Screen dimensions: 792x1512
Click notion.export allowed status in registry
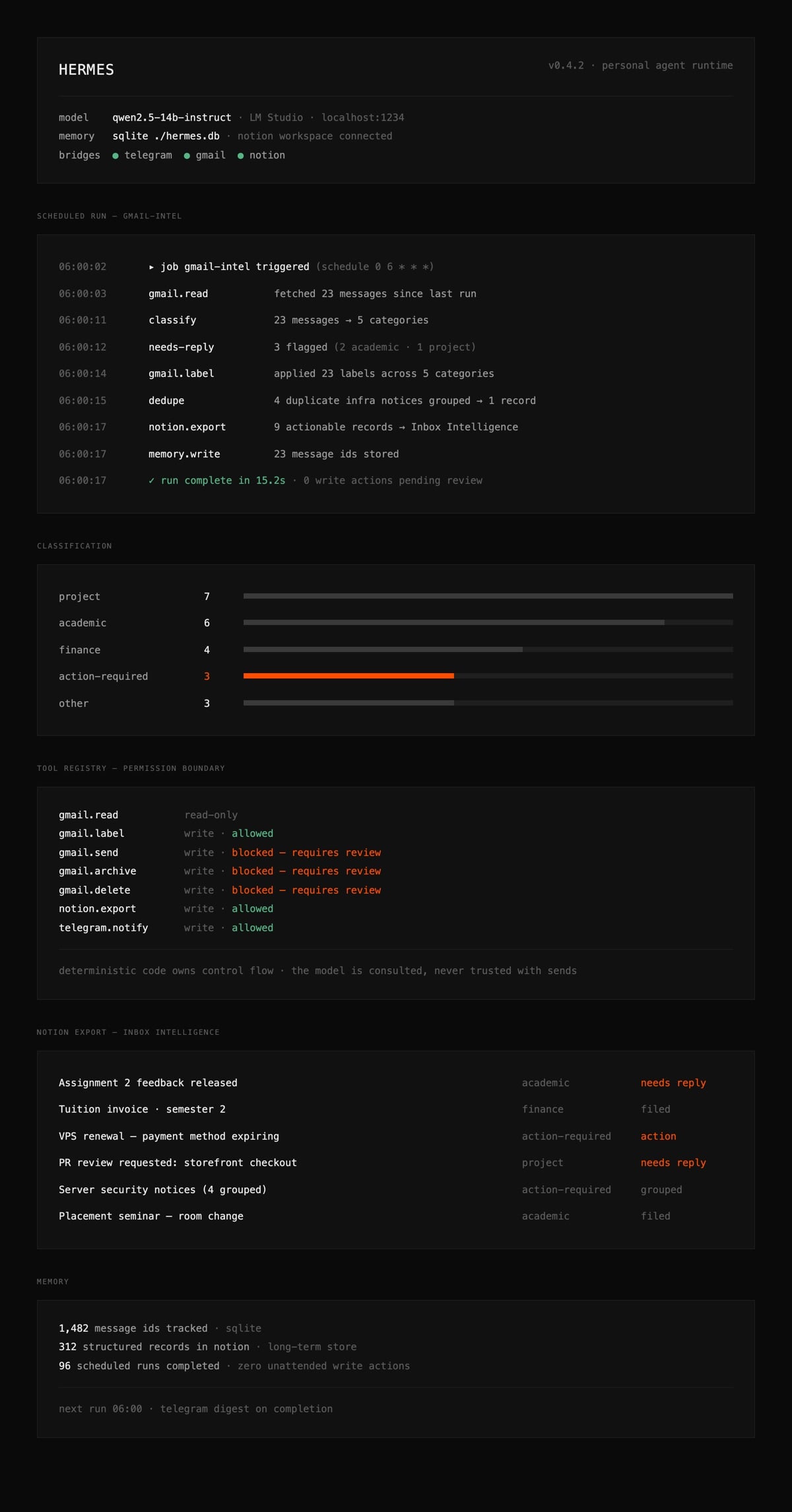point(252,909)
